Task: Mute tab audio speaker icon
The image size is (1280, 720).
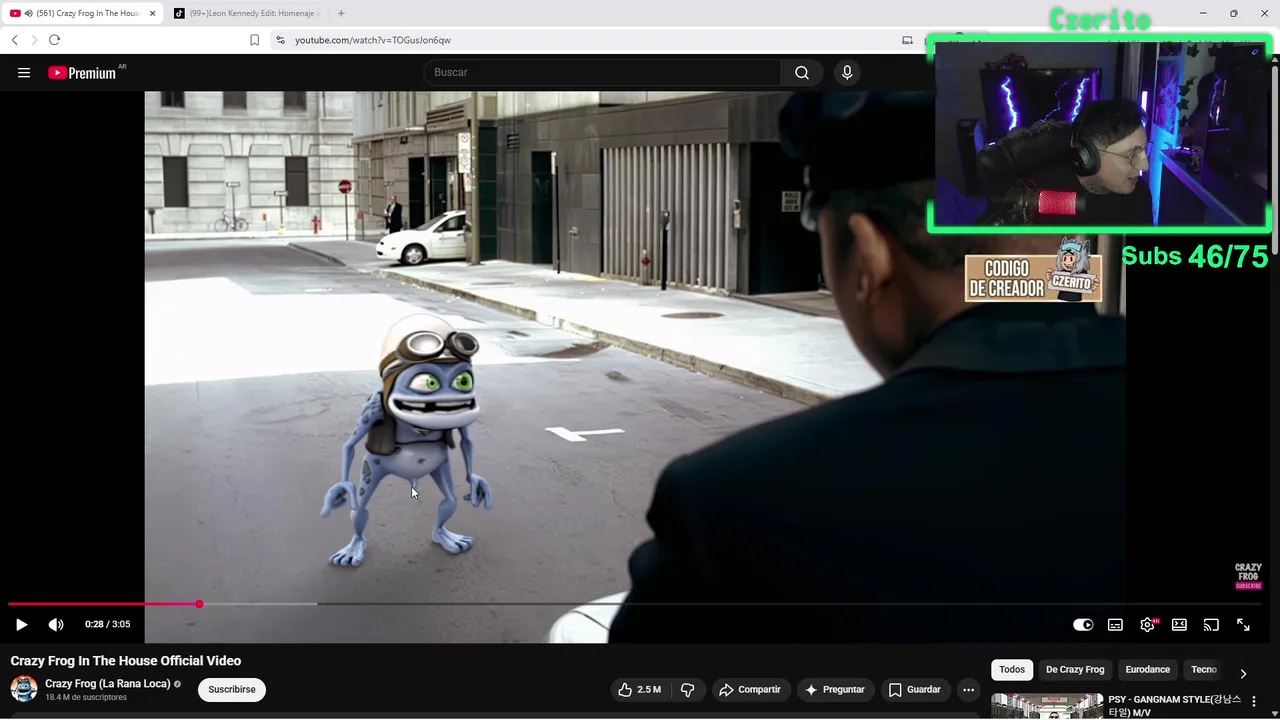Action: coord(27,13)
